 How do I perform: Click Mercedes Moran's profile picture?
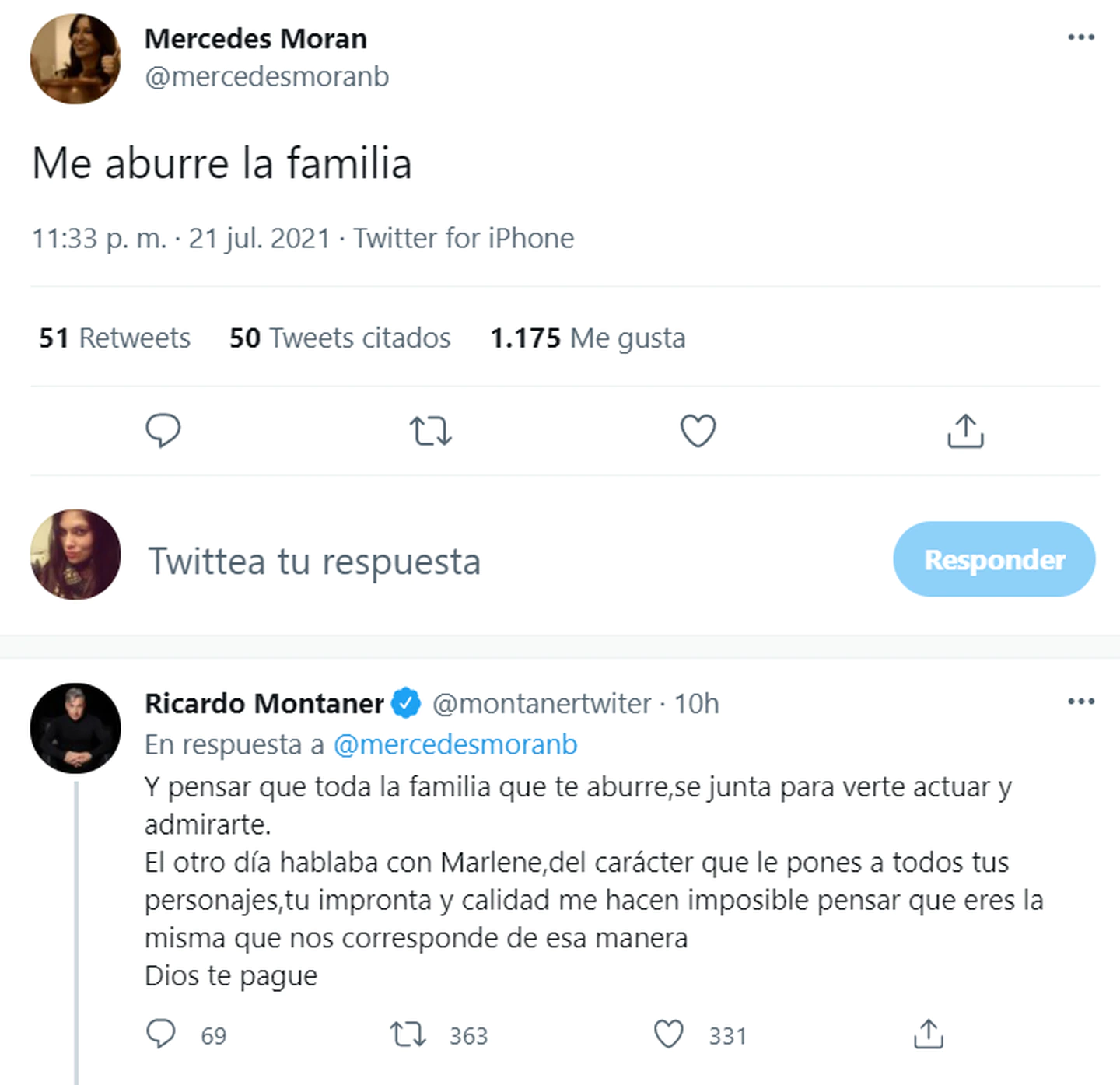coord(75,58)
